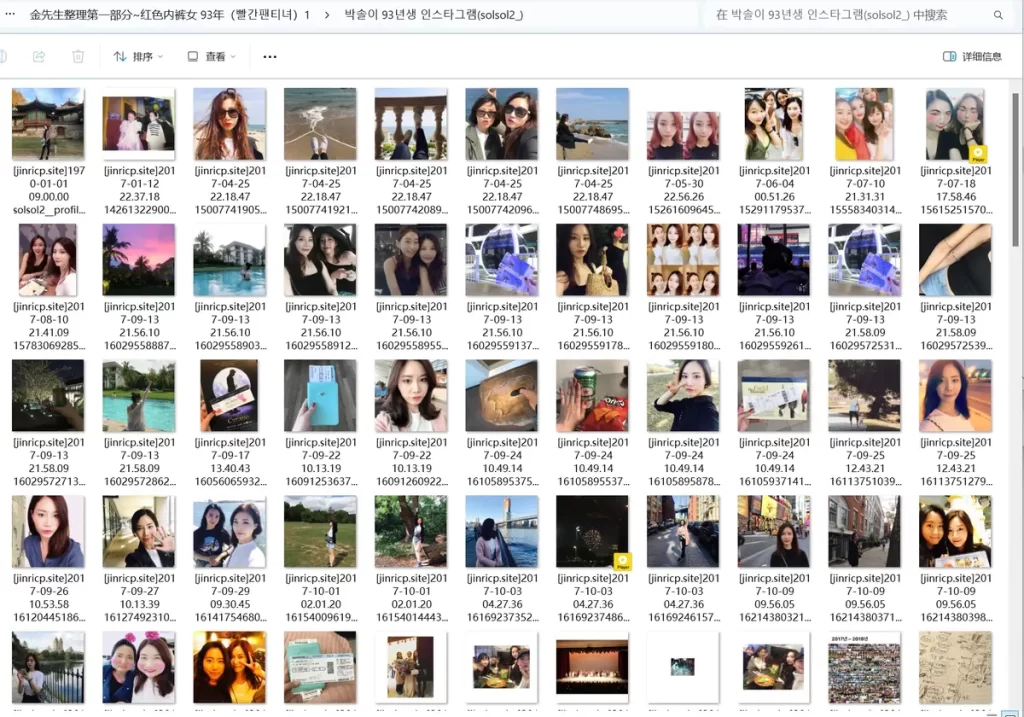This screenshot has width=1024, height=717.
Task: Select file ending 16214380398 thumbnail
Action: [x=955, y=532]
